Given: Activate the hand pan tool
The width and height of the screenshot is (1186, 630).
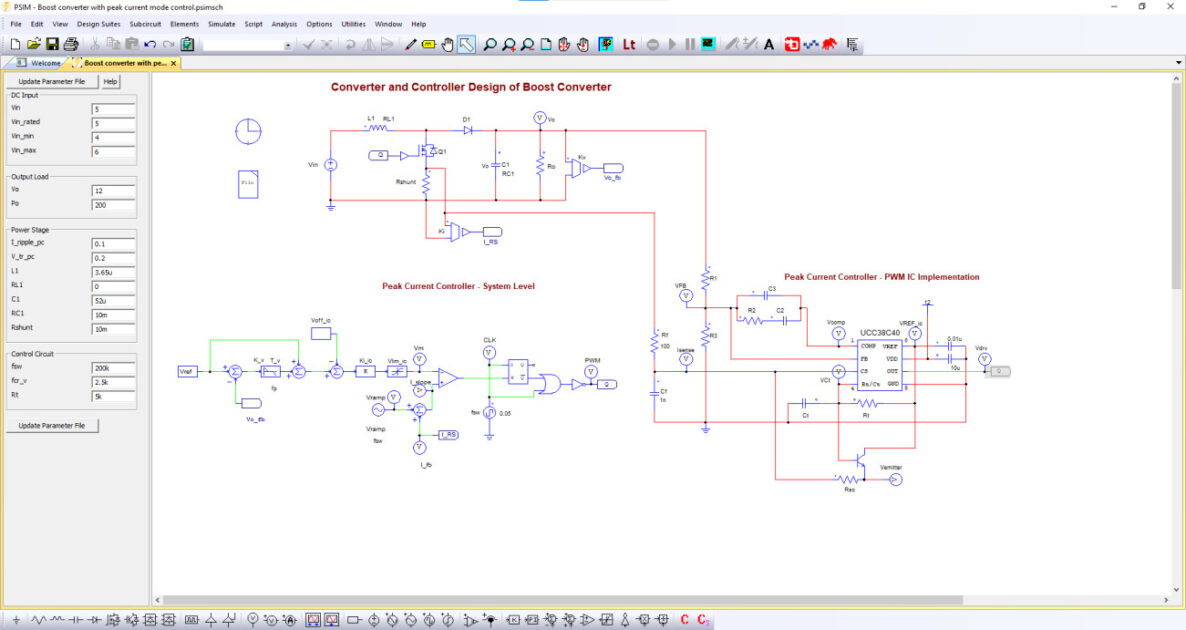Looking at the screenshot, I should pos(447,44).
